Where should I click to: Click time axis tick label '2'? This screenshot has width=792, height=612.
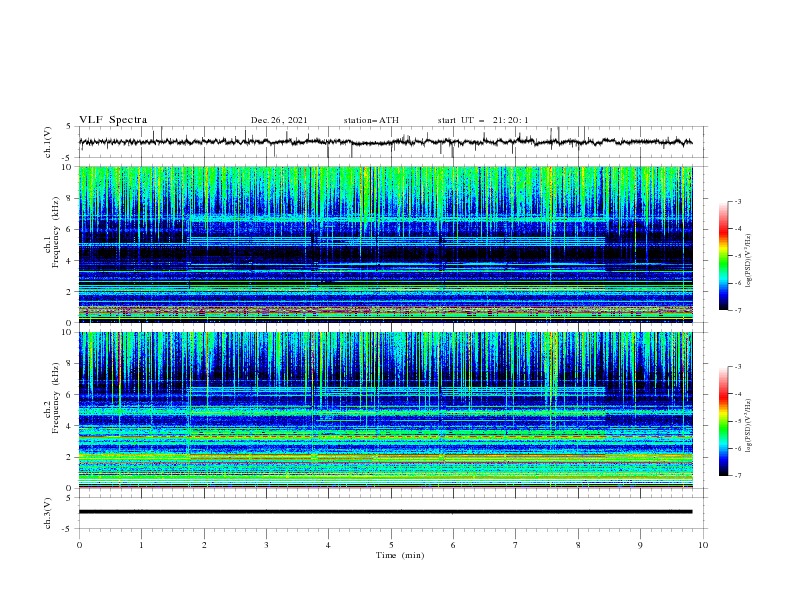click(204, 545)
